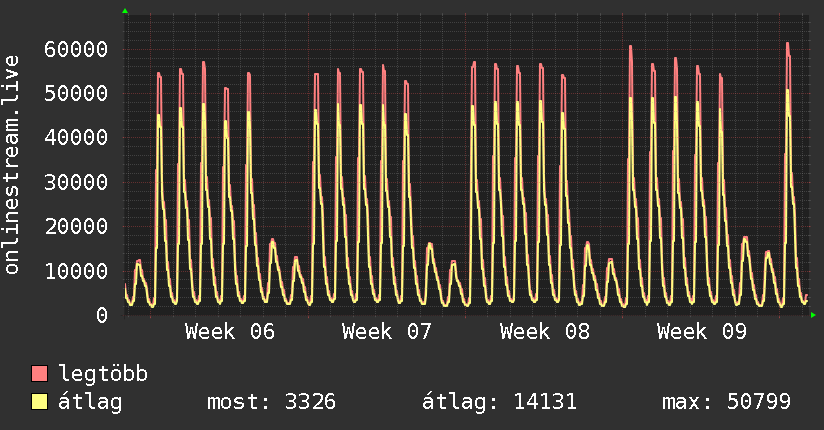Click the 'max: 50799' statistic

(726, 402)
